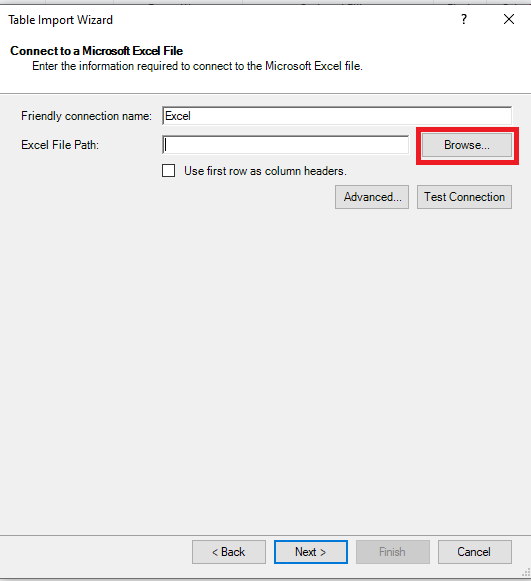The height and width of the screenshot is (581, 531).
Task: Cancel the import wizard
Action: 475,552
